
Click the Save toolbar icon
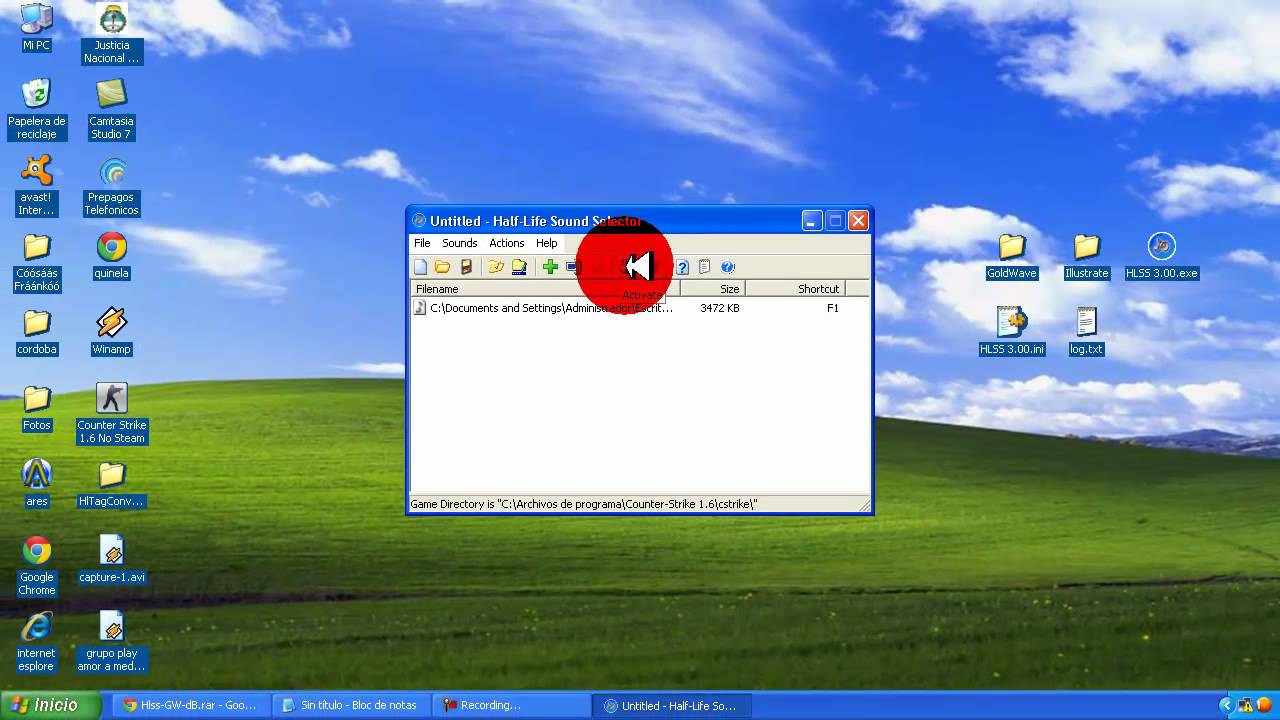(466, 267)
